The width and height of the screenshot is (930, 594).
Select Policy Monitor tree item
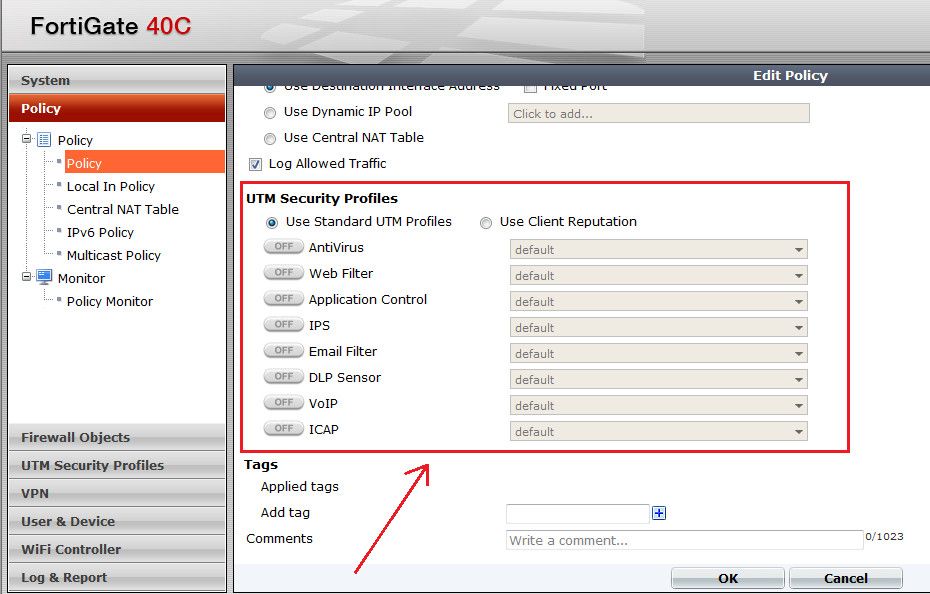tap(110, 301)
